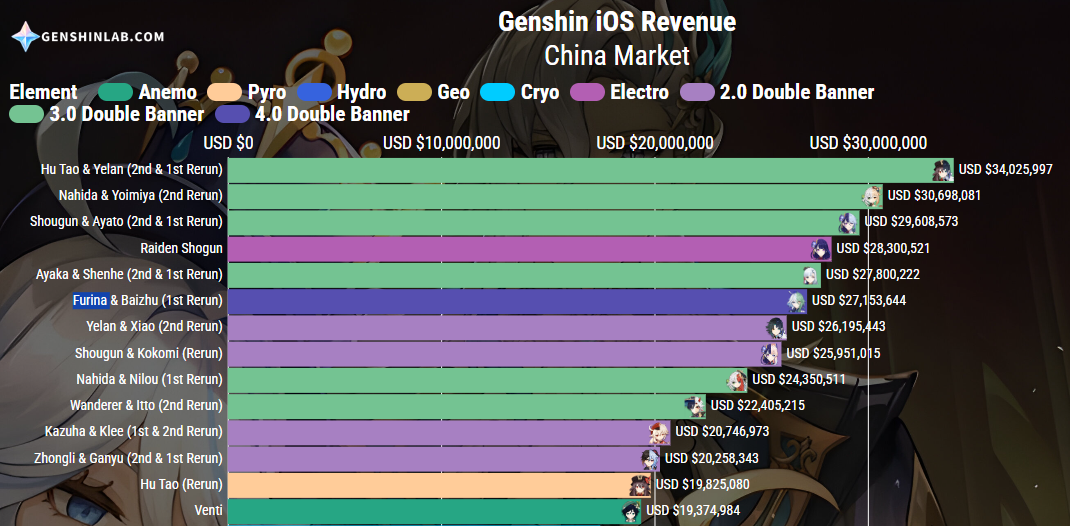Click Ganyu portrait on Zhongli & Ganyu bar
Screen dimensions: 1070x526
[649, 458]
